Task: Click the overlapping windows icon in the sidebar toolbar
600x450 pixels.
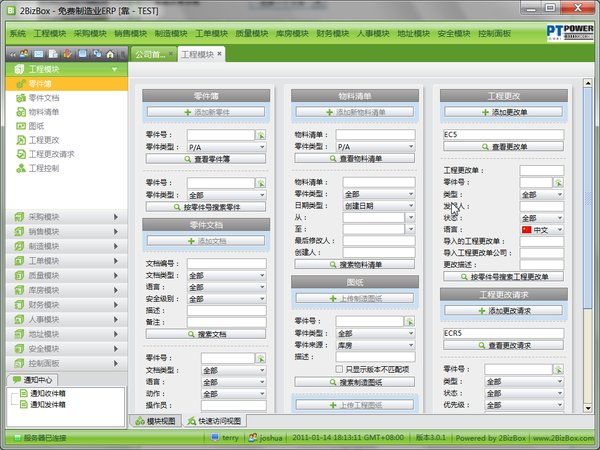Action: pyautogui.click(x=97, y=54)
